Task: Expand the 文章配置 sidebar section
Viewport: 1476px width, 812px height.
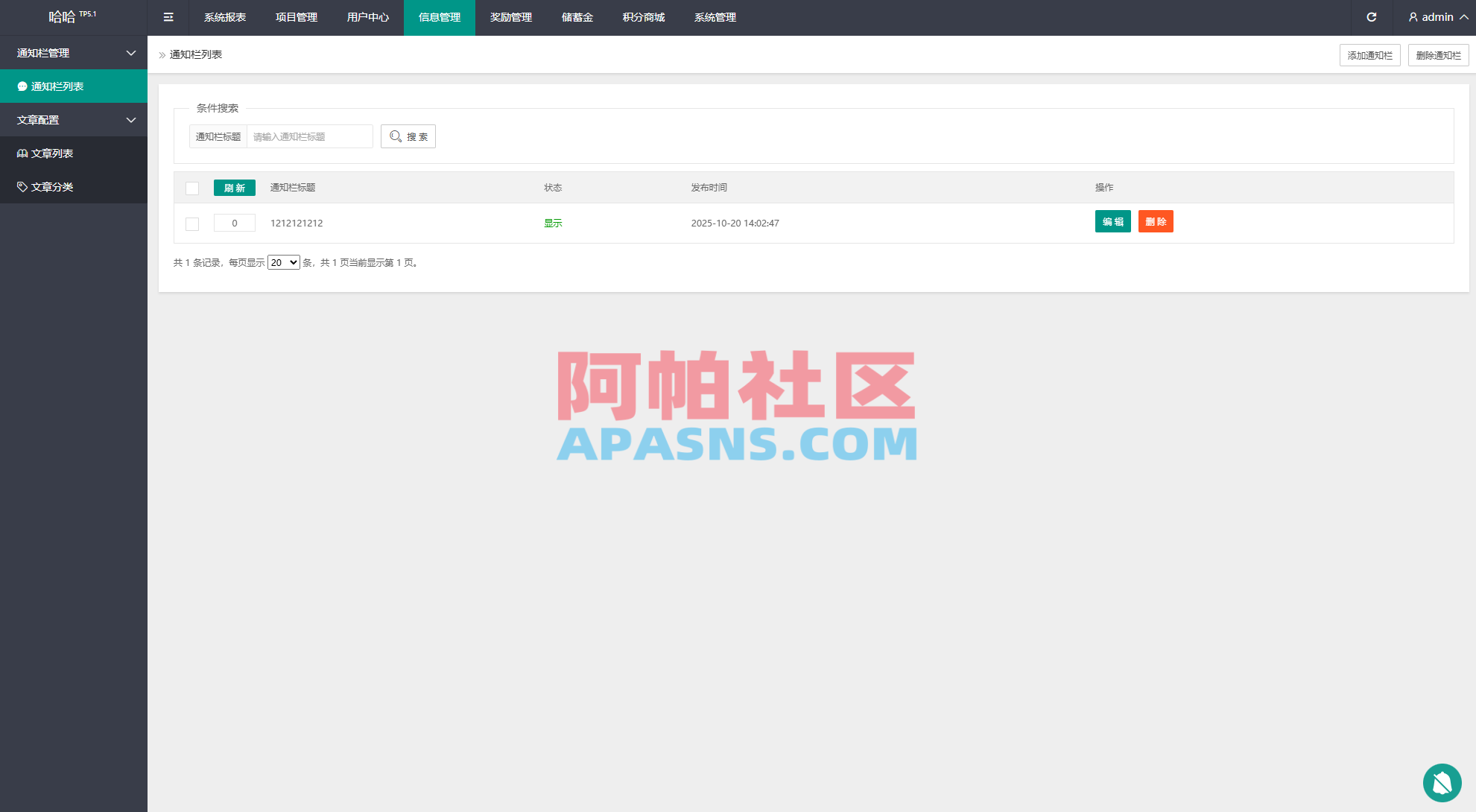Action: pos(73,119)
